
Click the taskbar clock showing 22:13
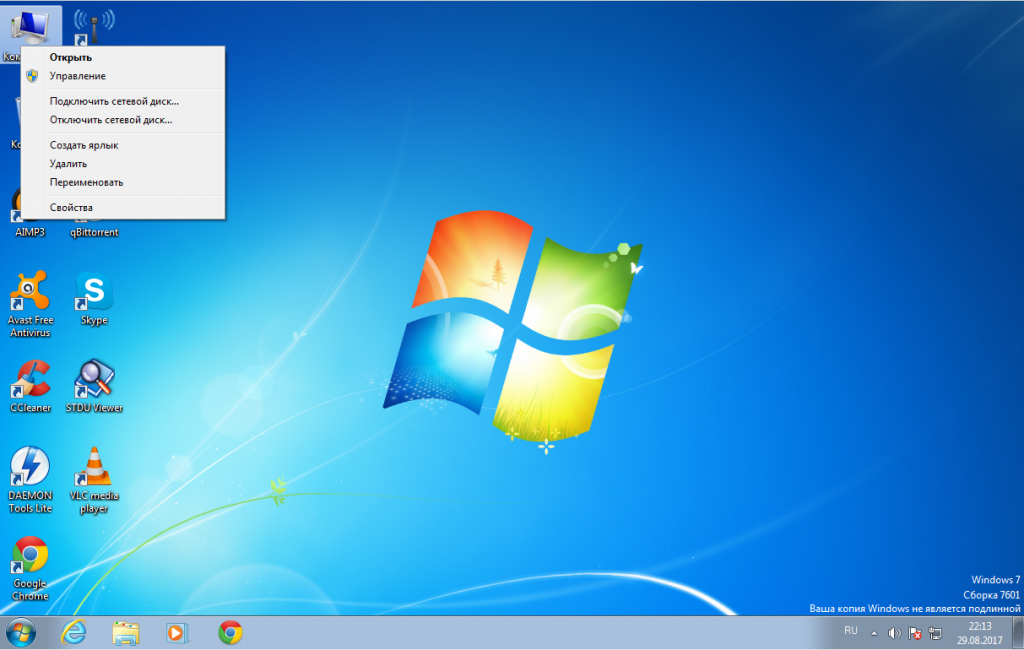[x=980, y=632]
